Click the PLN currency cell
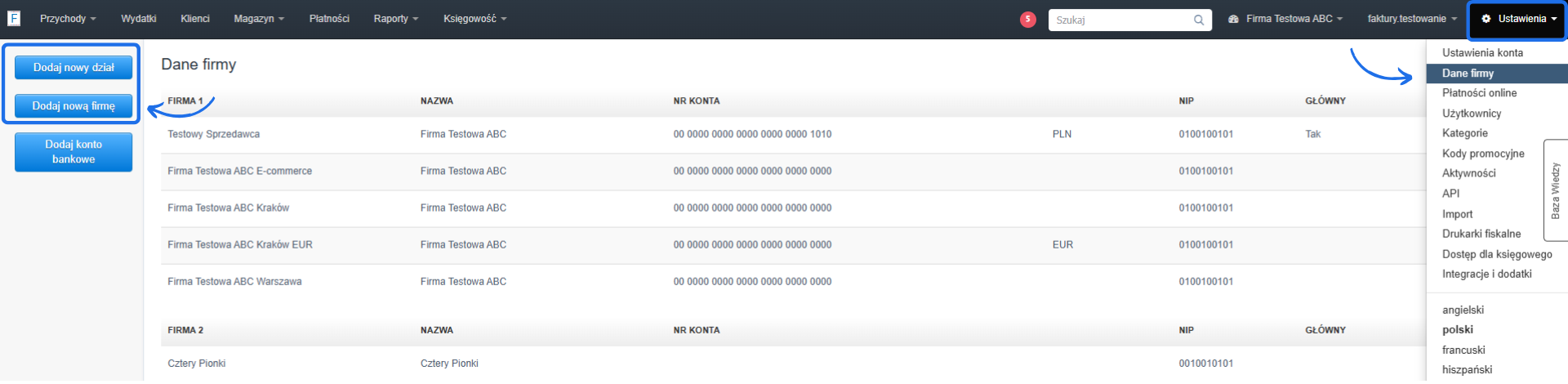The height and width of the screenshot is (384, 1568). [x=1062, y=134]
